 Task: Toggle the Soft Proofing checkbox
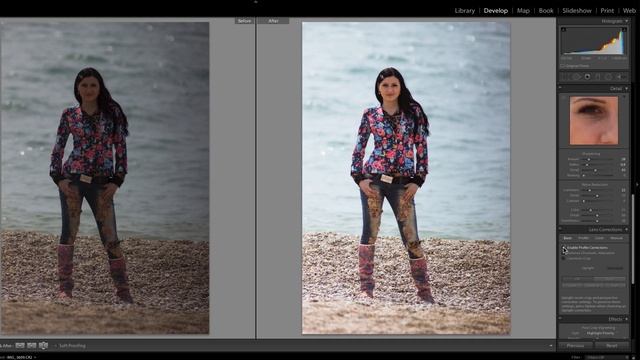56,346
